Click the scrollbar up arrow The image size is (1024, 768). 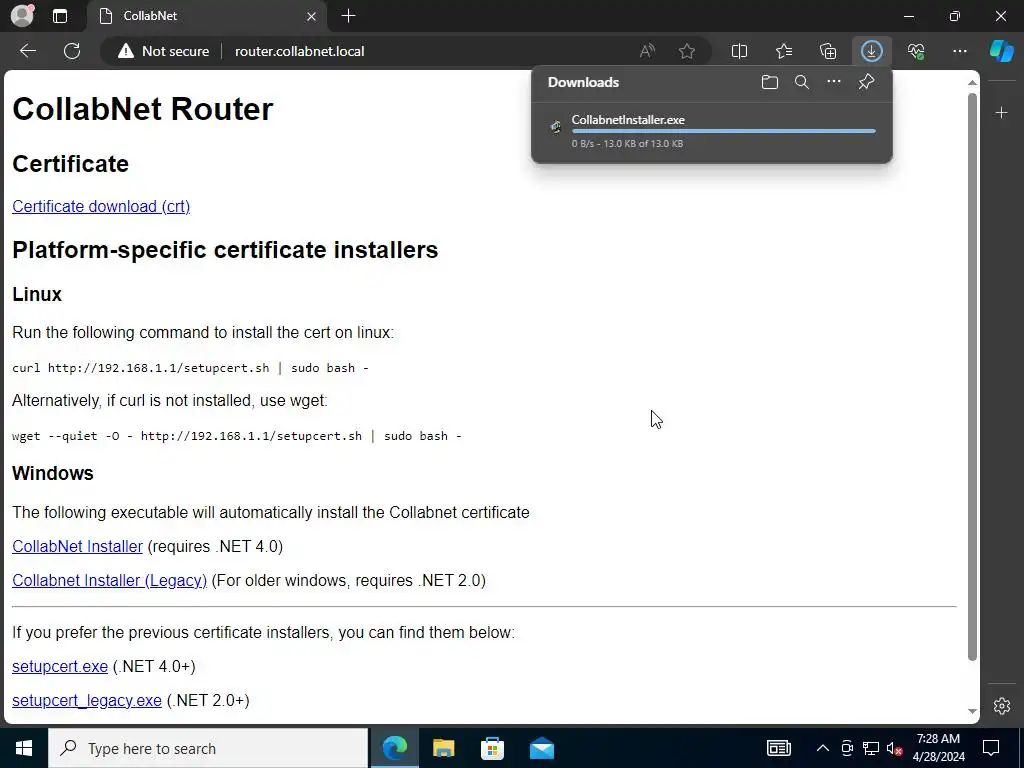click(x=972, y=82)
